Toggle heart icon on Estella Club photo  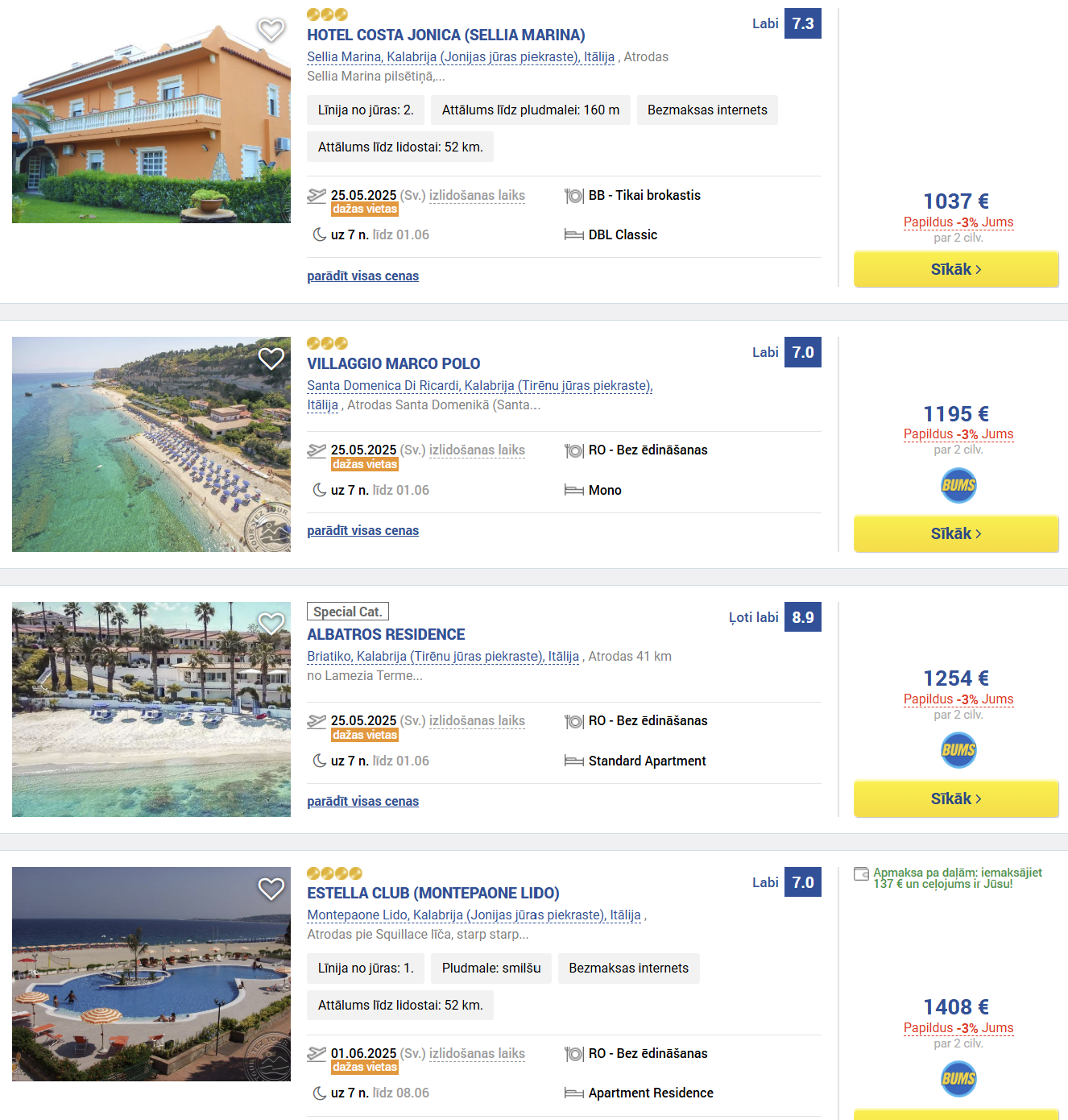tap(271, 889)
